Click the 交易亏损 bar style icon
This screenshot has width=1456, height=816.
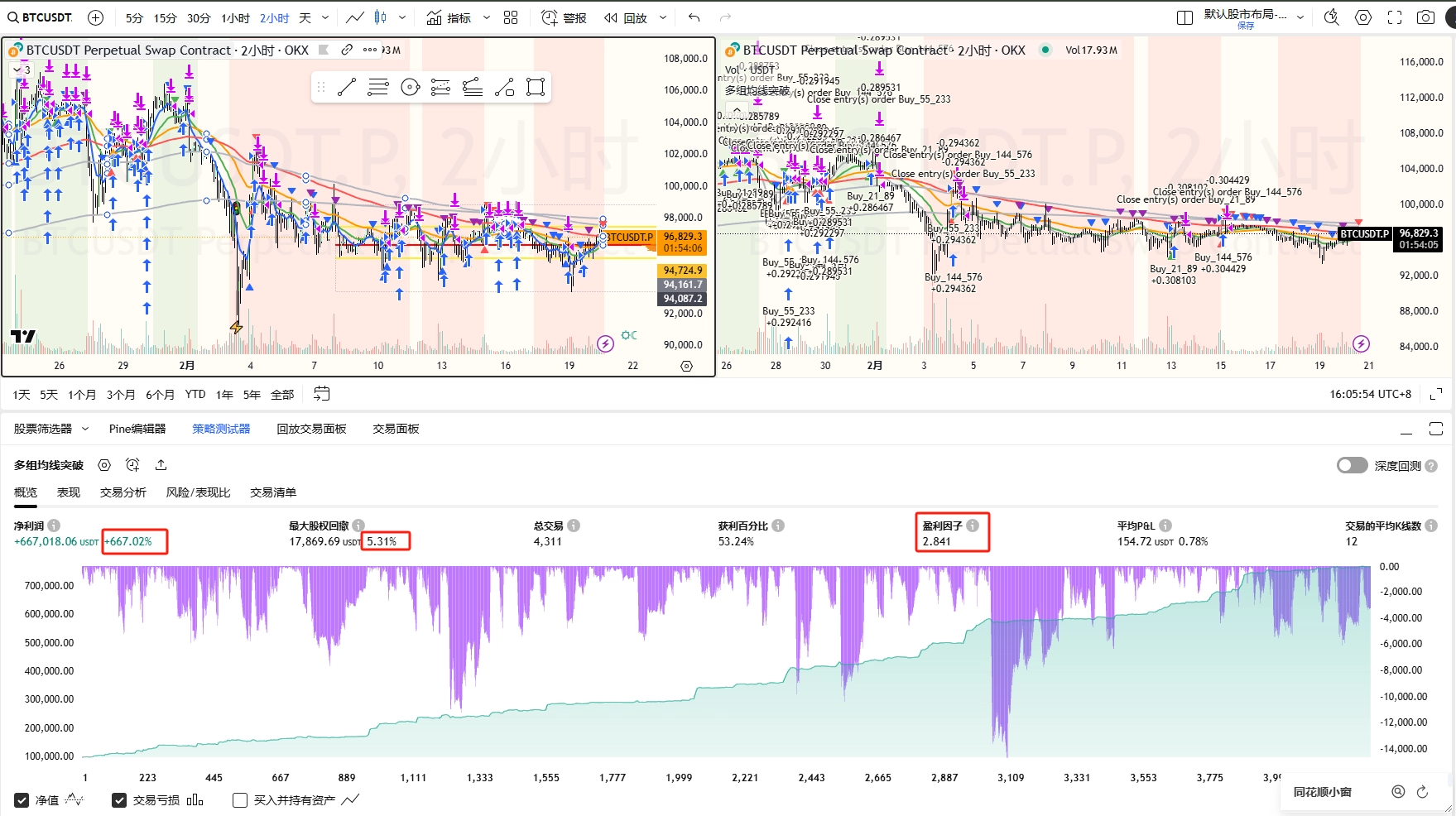pos(195,800)
